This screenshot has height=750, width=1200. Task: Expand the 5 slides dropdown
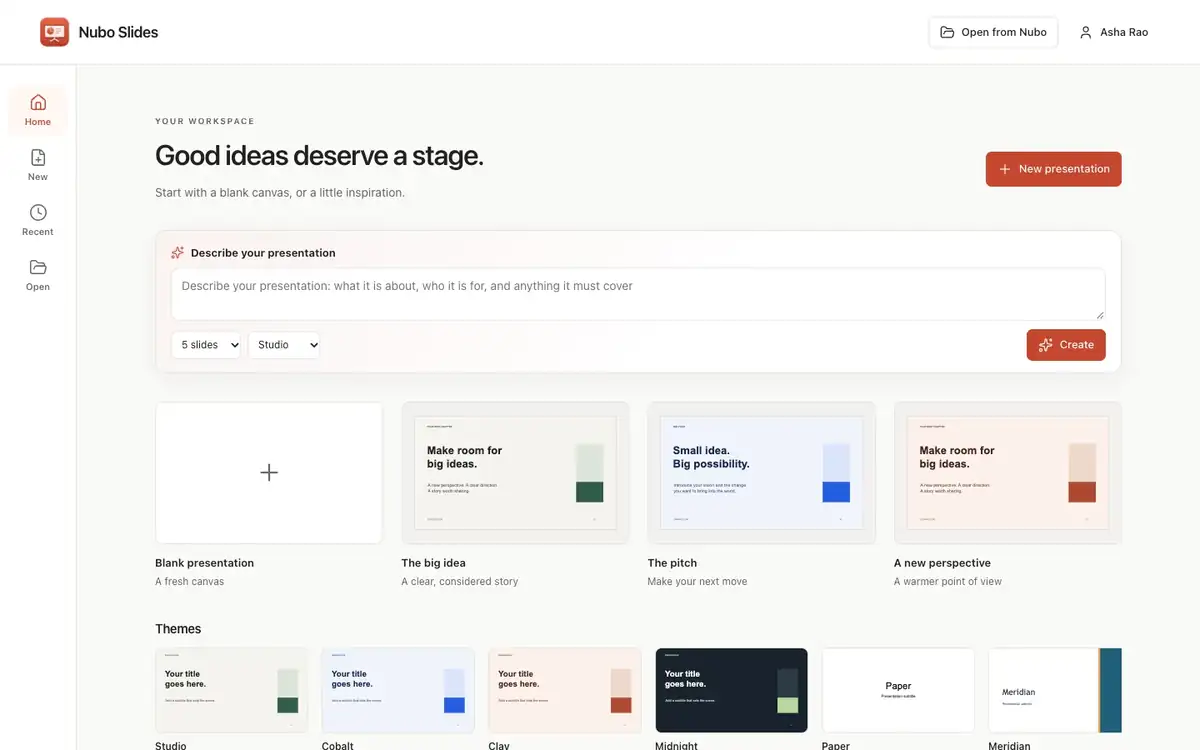[206, 345]
